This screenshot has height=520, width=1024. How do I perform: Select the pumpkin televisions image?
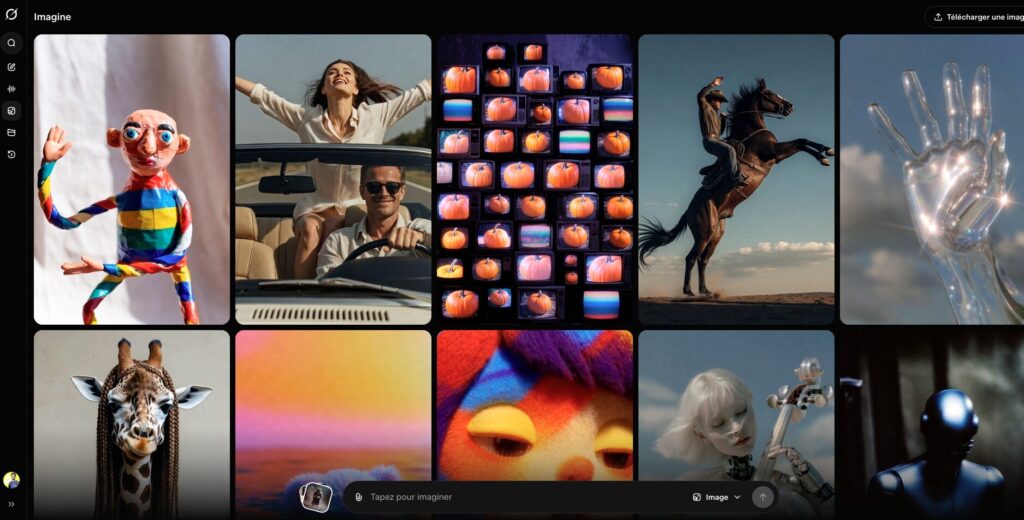[x=534, y=180]
